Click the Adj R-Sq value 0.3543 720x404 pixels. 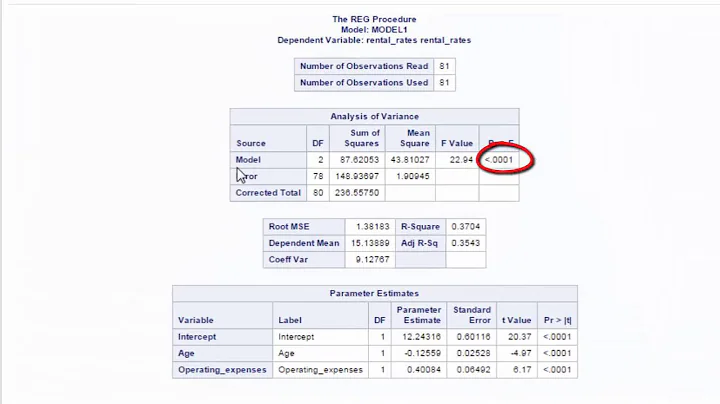point(466,243)
